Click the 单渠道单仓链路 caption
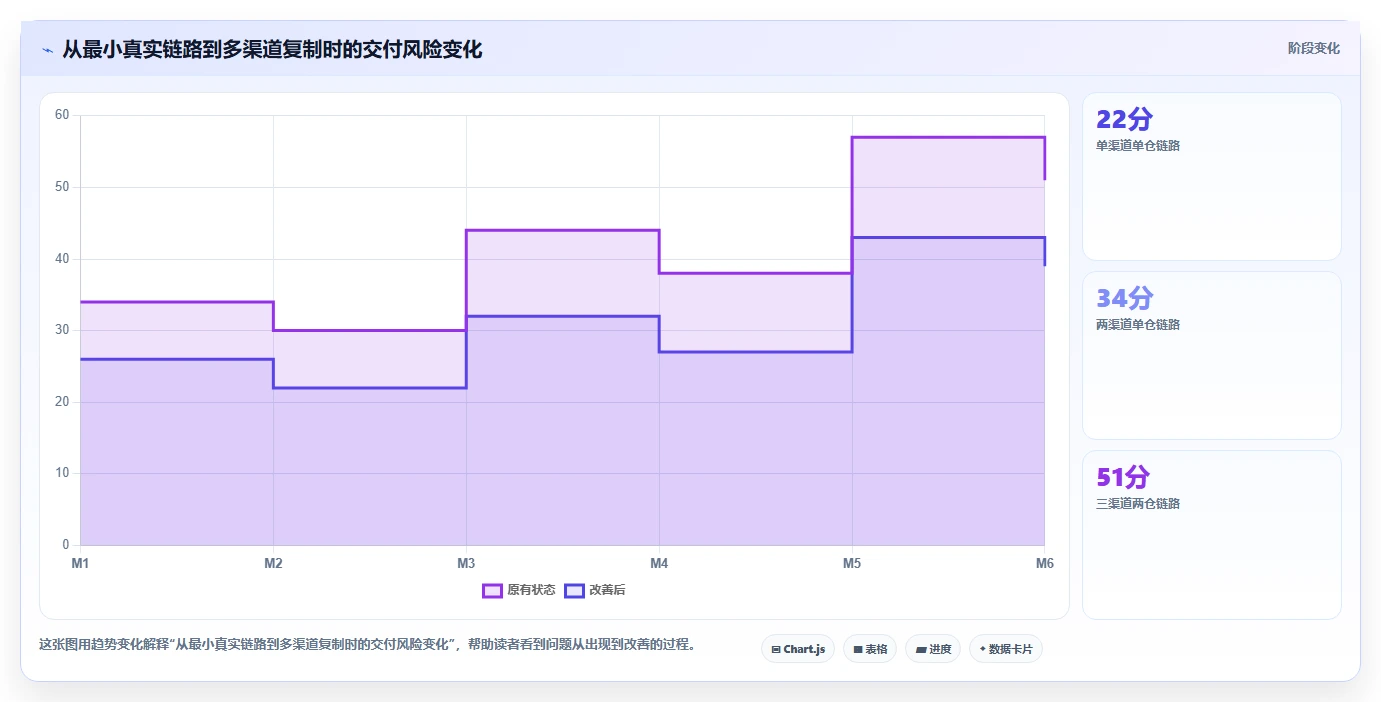1381x702 pixels. tap(1138, 146)
